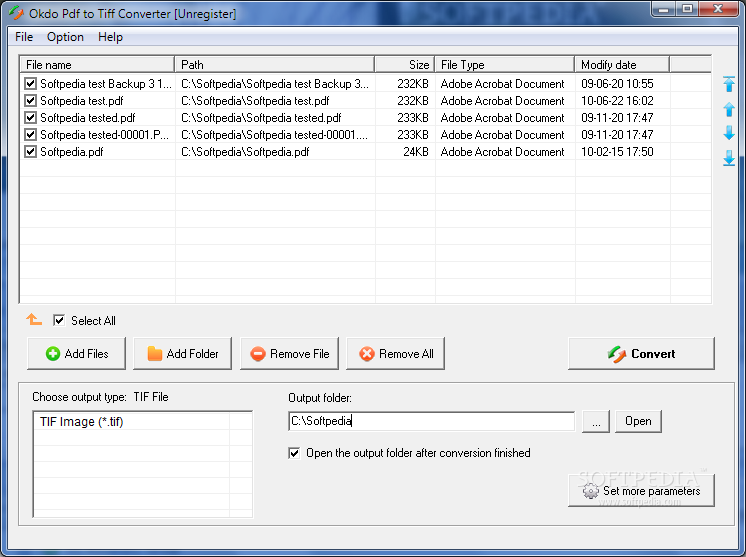Maximize the Okdo converter window
The width and height of the screenshot is (746, 557).
tap(687, 9)
